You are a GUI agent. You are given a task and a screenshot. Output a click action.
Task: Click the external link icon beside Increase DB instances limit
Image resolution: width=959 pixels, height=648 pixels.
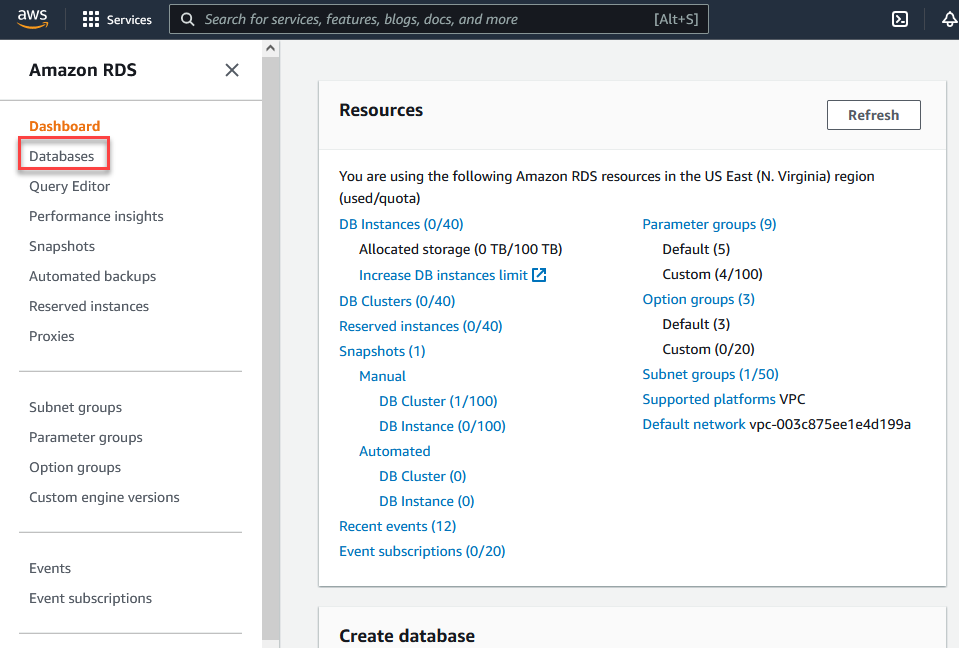point(539,275)
